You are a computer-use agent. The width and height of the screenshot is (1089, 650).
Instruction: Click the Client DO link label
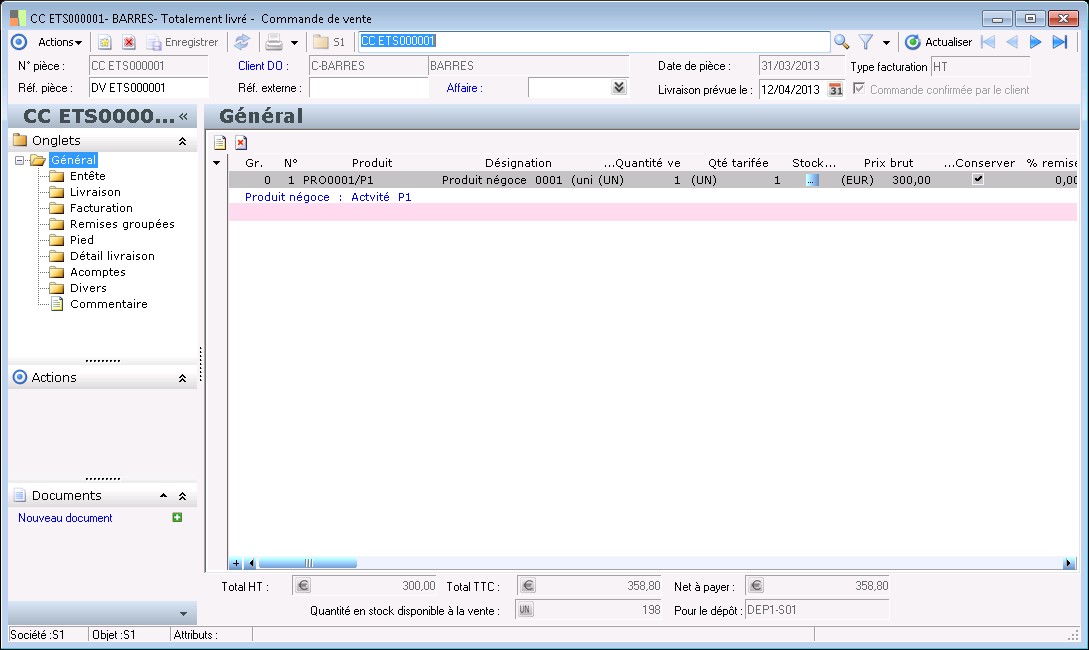pyautogui.click(x=263, y=66)
